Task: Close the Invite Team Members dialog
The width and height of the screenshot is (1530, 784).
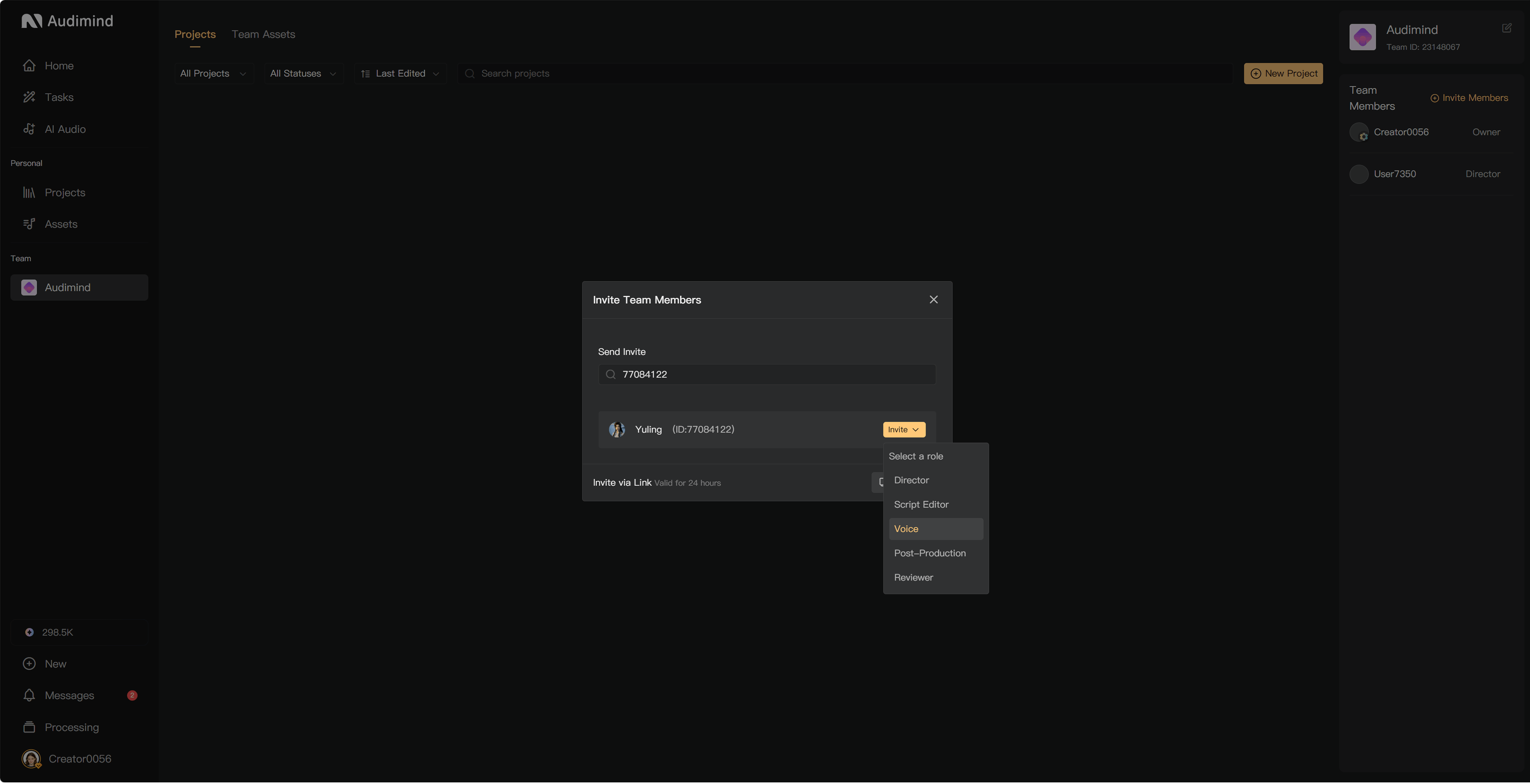Action: click(x=934, y=300)
